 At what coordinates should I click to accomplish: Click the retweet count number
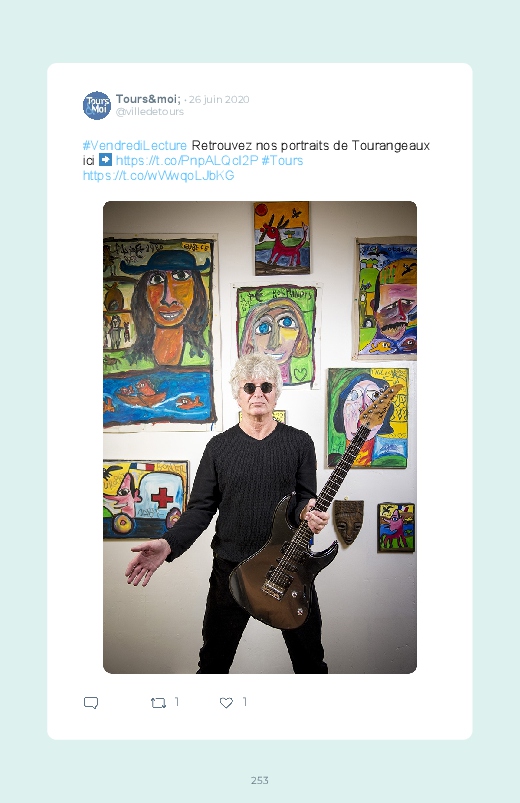tap(177, 702)
